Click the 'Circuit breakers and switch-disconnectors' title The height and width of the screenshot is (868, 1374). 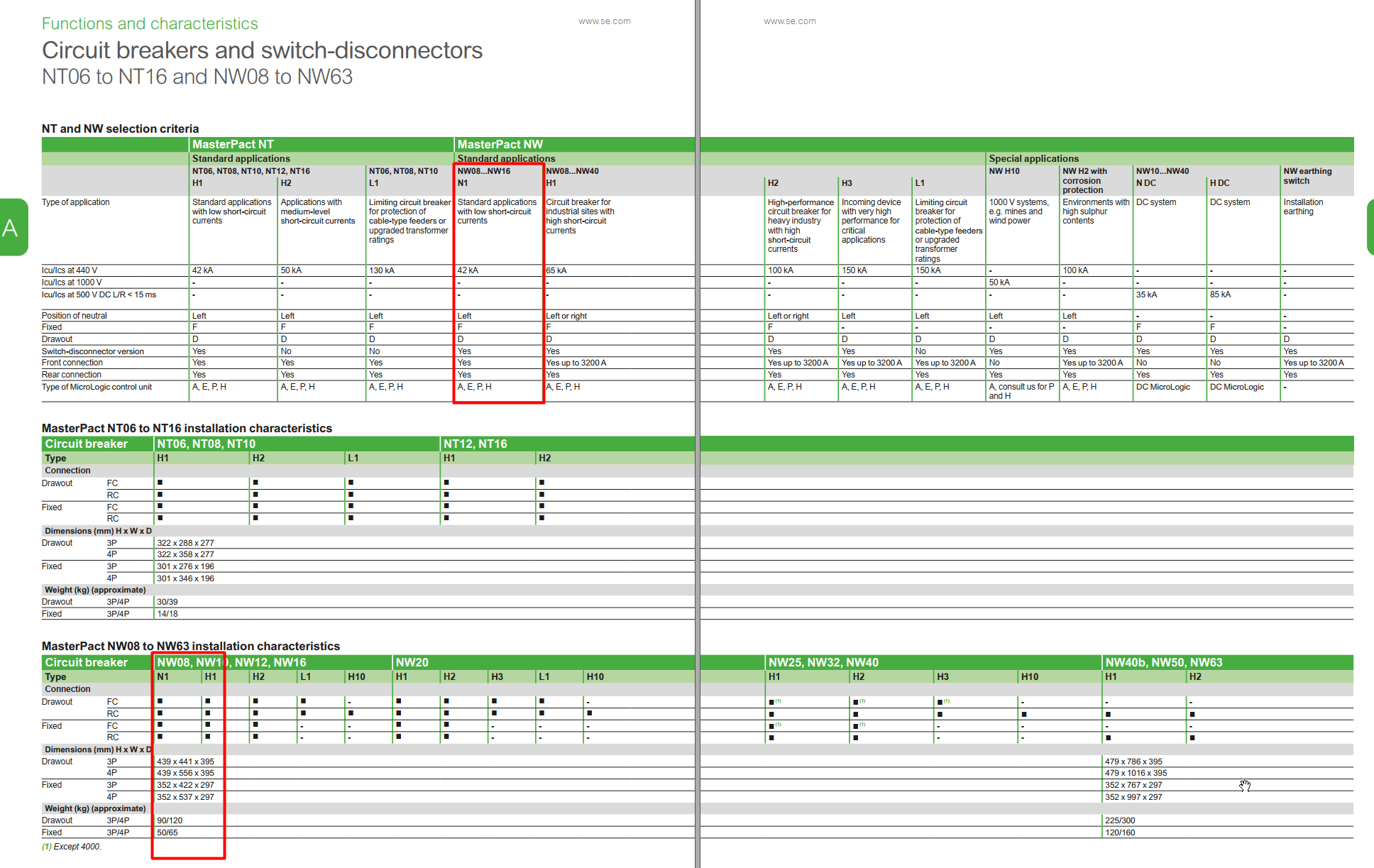262,50
